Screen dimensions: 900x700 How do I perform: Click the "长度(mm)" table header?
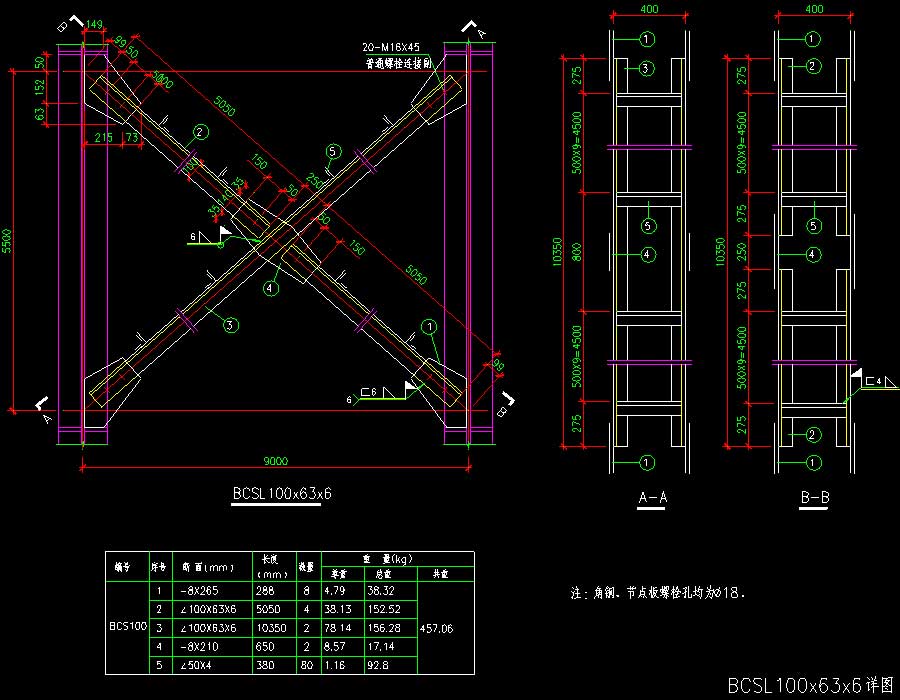(273, 566)
